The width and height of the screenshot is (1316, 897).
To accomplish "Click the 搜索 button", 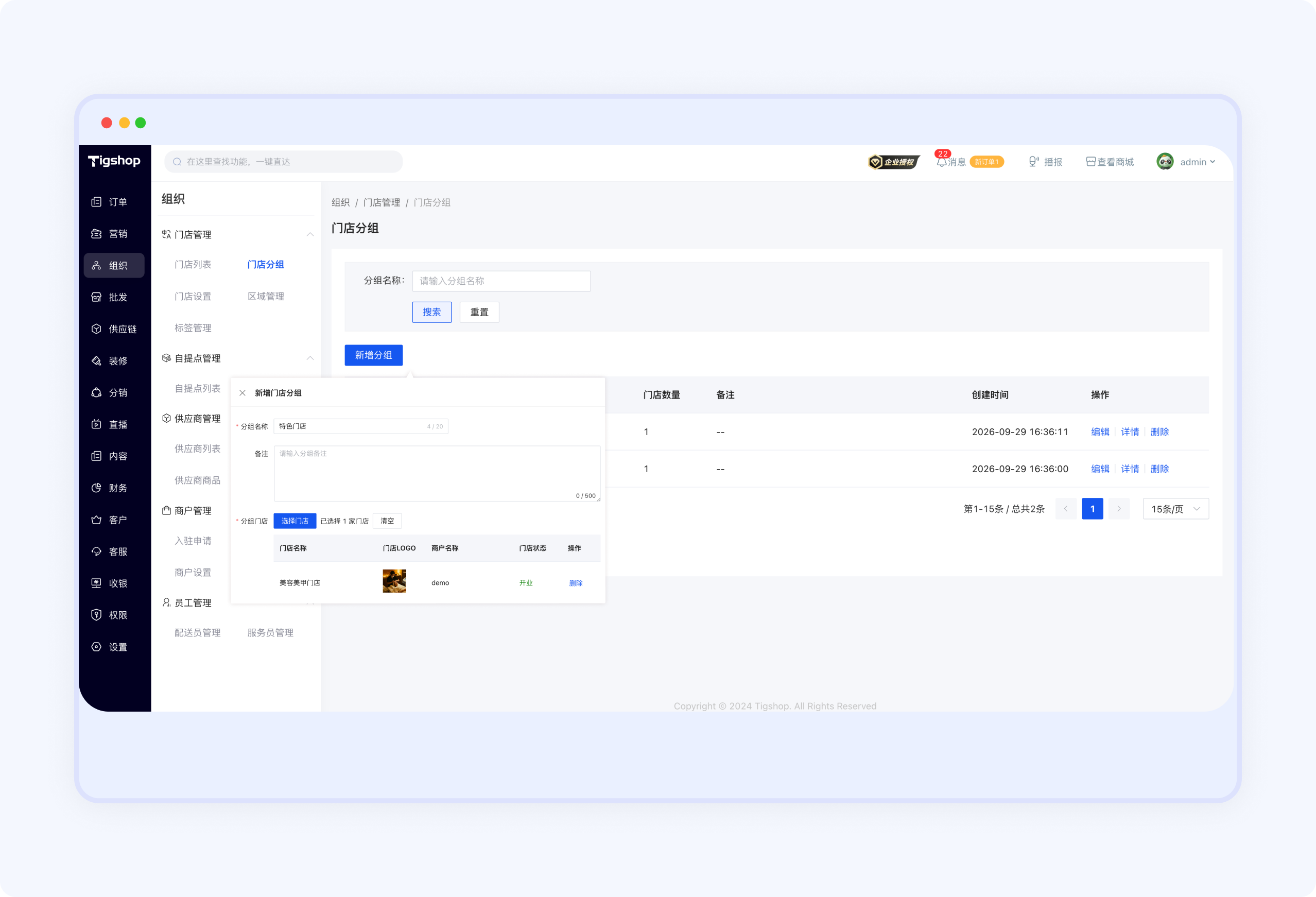I will (431, 312).
